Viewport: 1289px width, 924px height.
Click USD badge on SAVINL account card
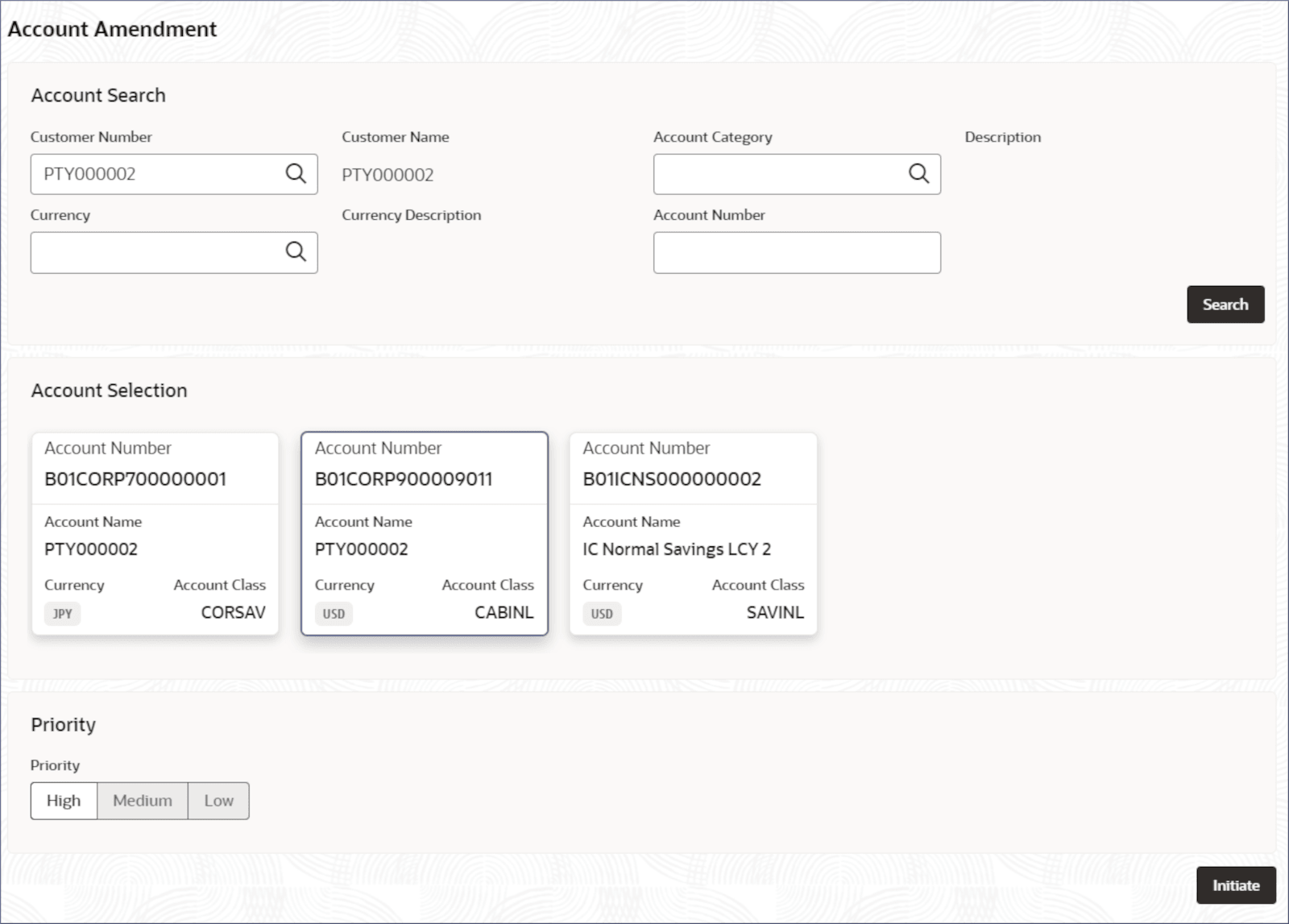602,614
